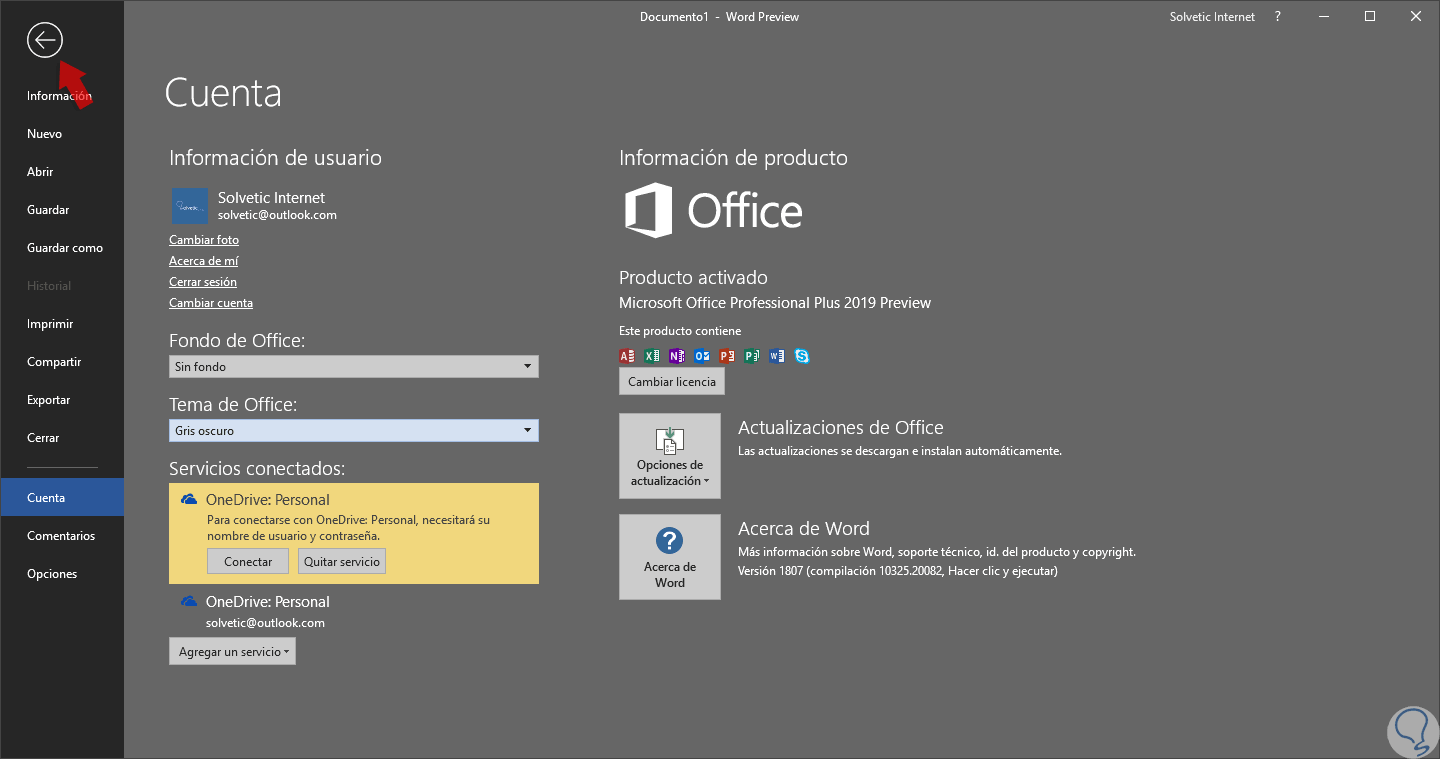Image resolution: width=1440 pixels, height=759 pixels.
Task: Click the Versión 1807 build text
Action: (x=898, y=572)
